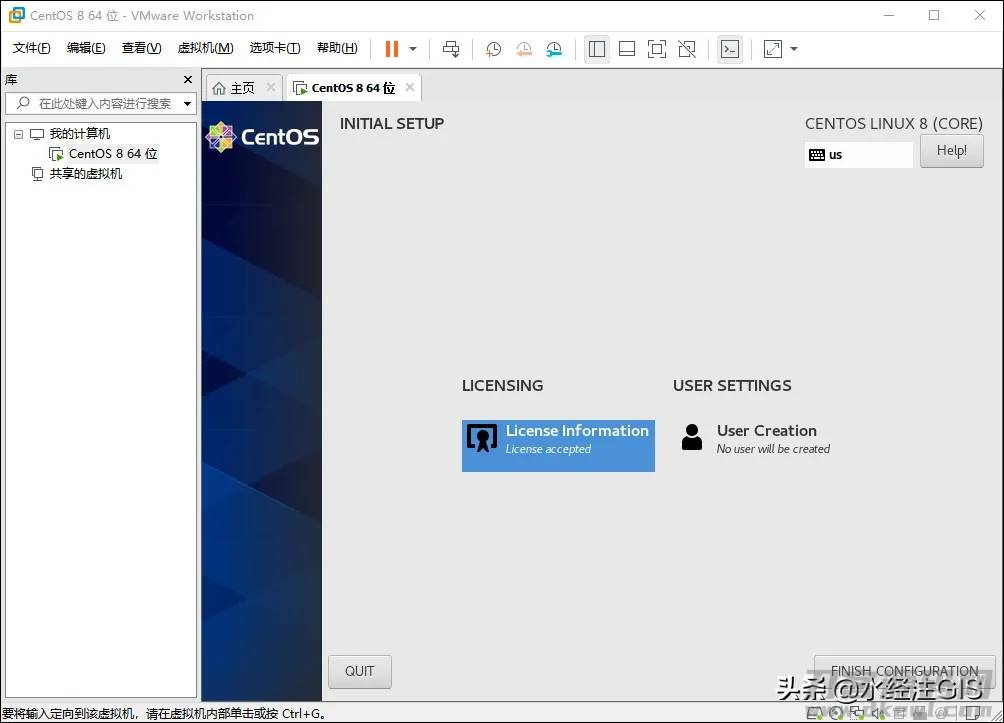Click the User Creation person icon

click(692, 437)
